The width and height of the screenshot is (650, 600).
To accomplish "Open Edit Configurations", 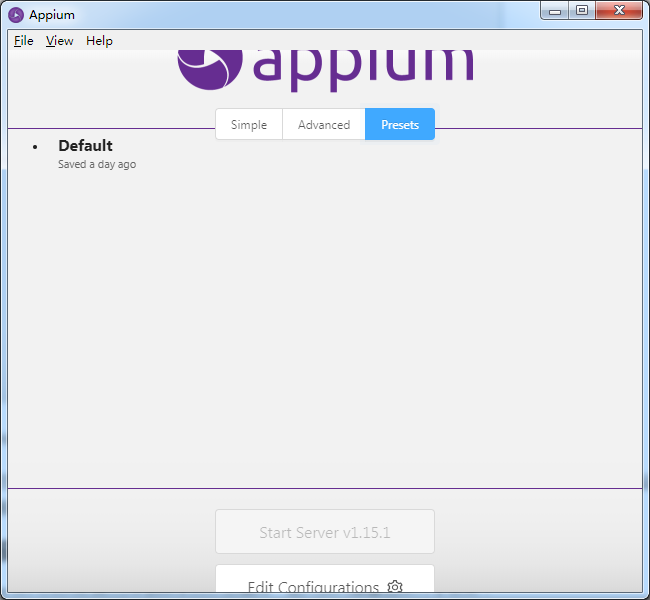I will pos(325,579).
